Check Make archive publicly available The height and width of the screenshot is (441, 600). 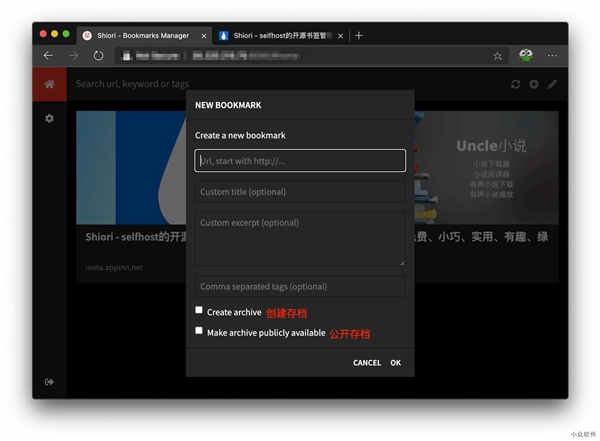point(200,331)
